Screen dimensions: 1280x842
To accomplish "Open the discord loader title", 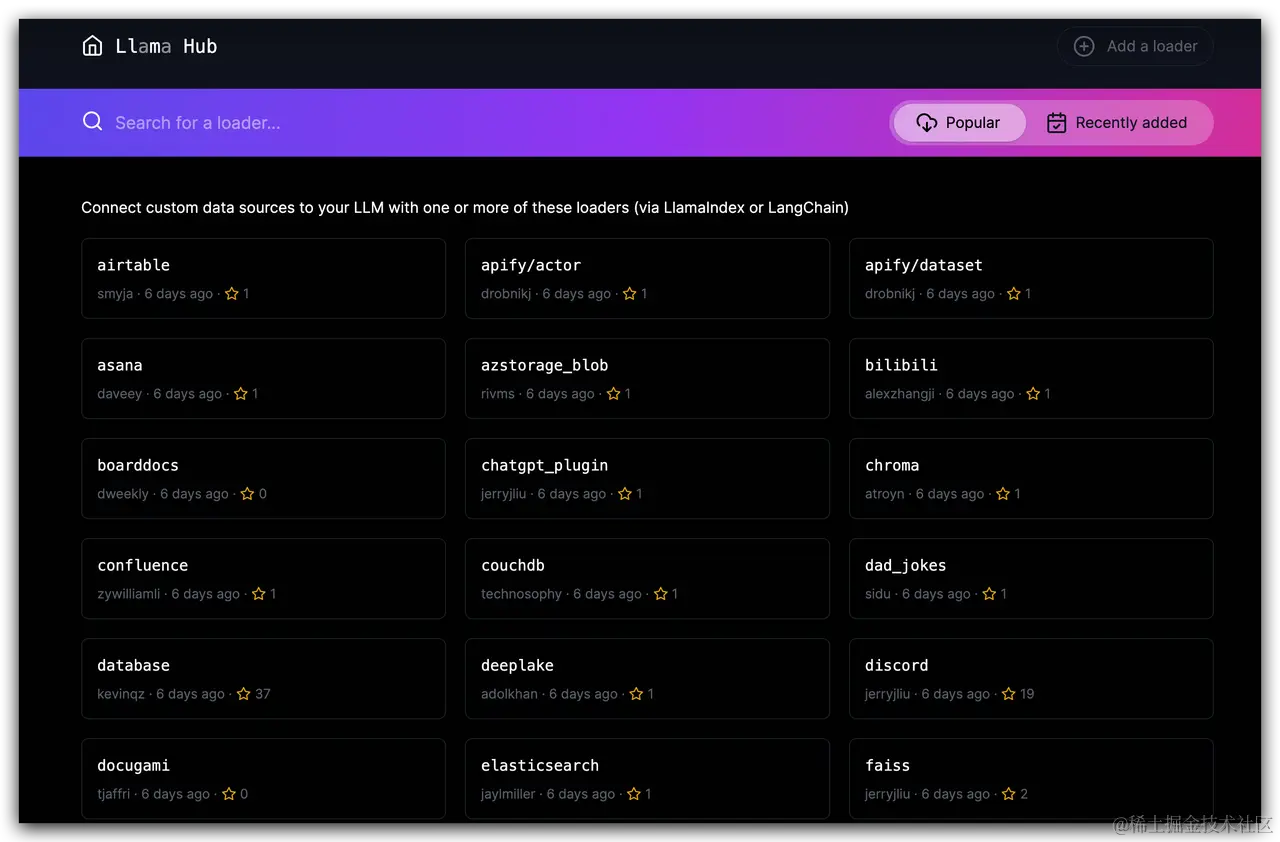I will [x=897, y=665].
